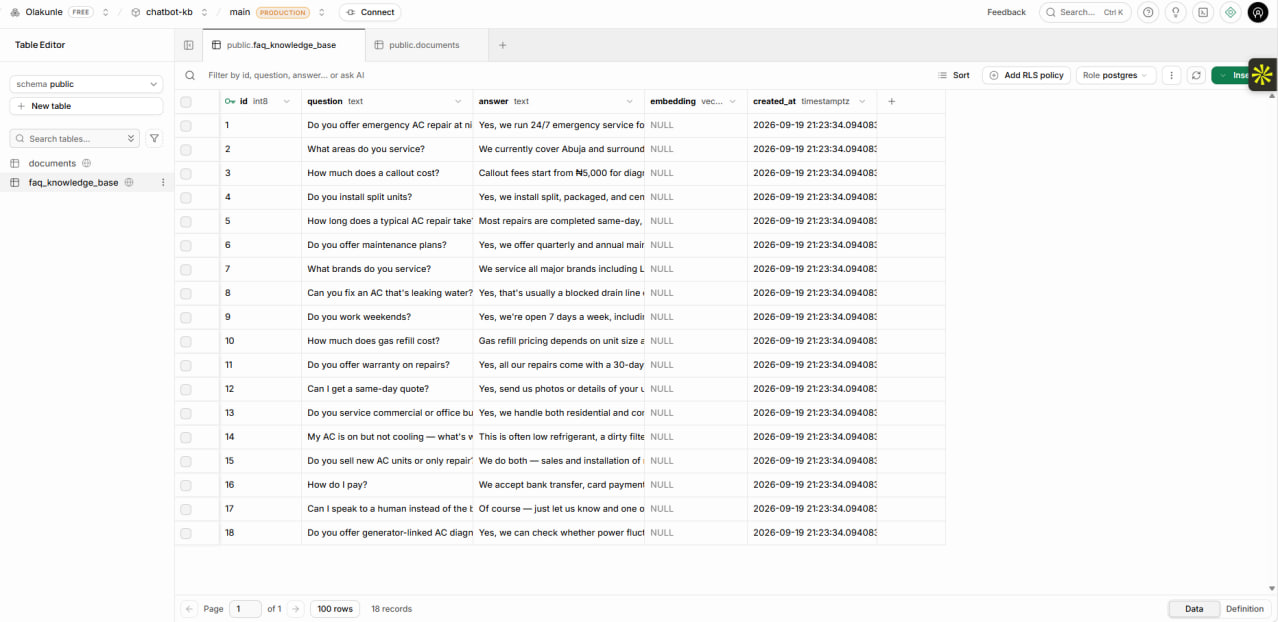Open the three-dot menu beside Role postgres
This screenshot has height=622, width=1280.
(x=1171, y=75)
